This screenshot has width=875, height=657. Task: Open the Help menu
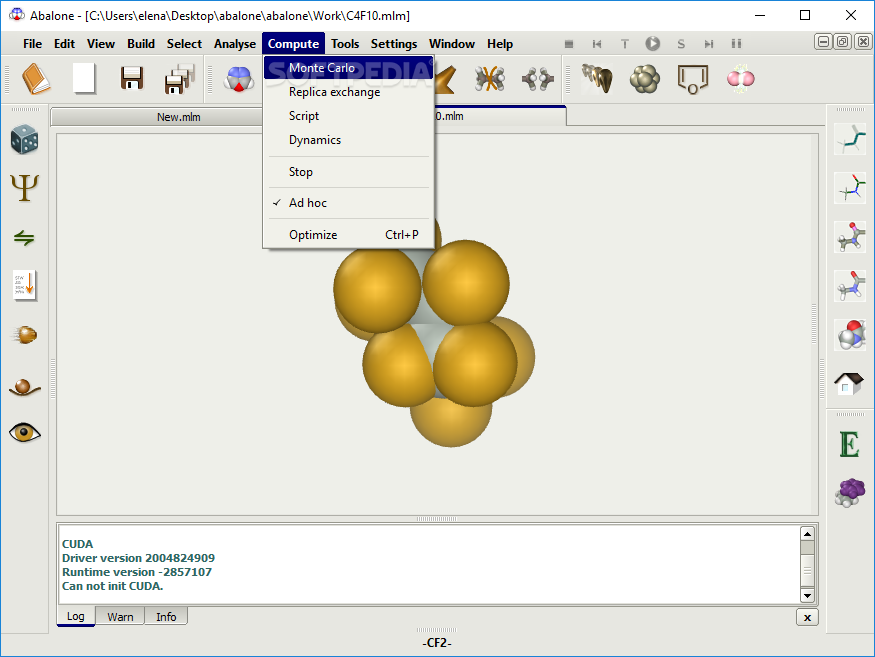[x=500, y=44]
